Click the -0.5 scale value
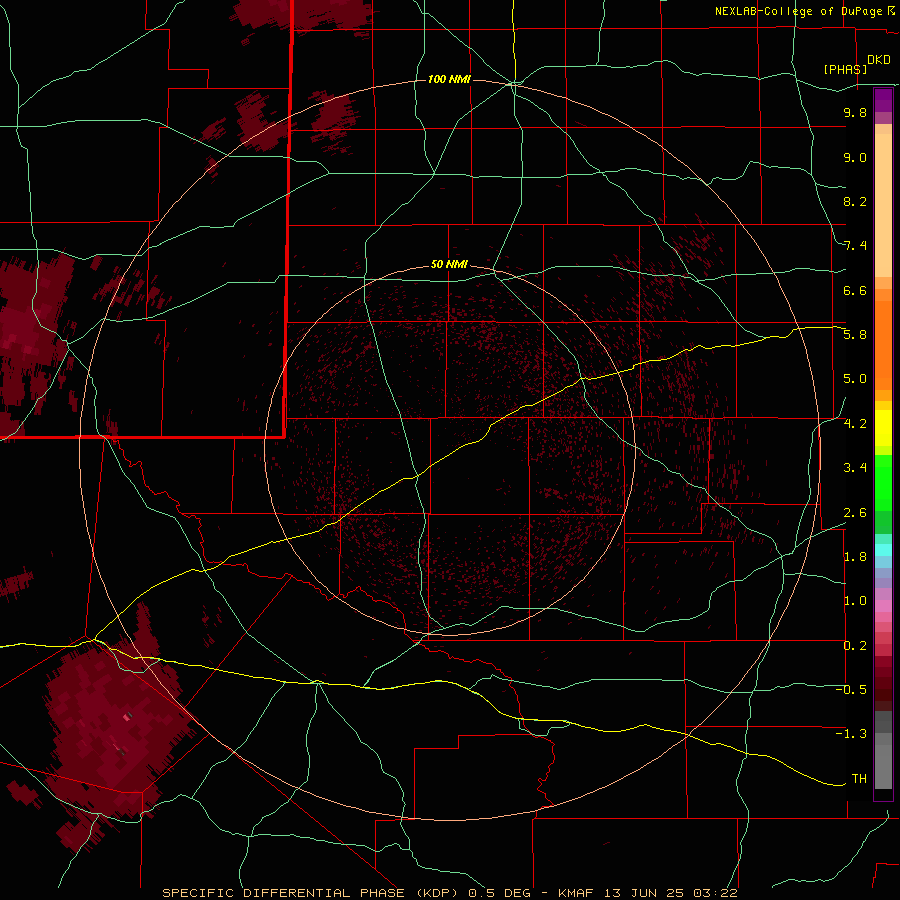 (x=852, y=690)
